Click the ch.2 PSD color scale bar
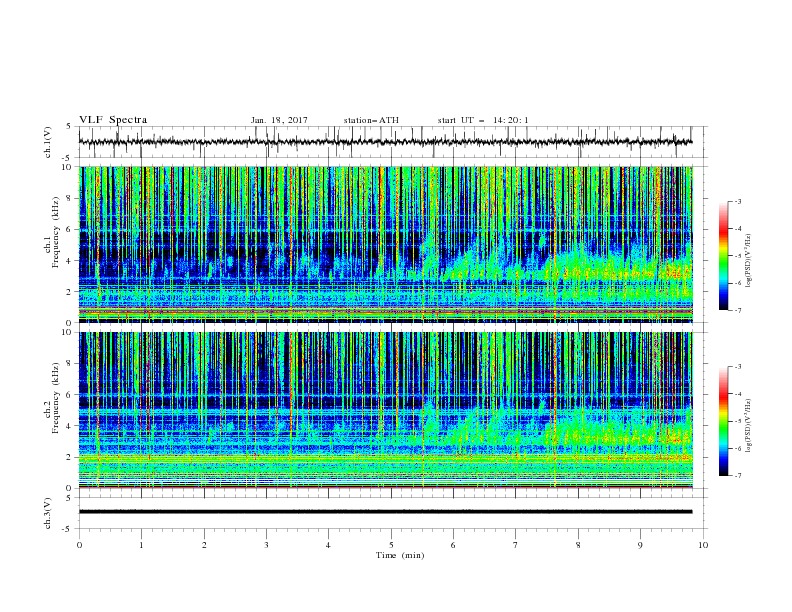792x612 pixels. click(723, 421)
